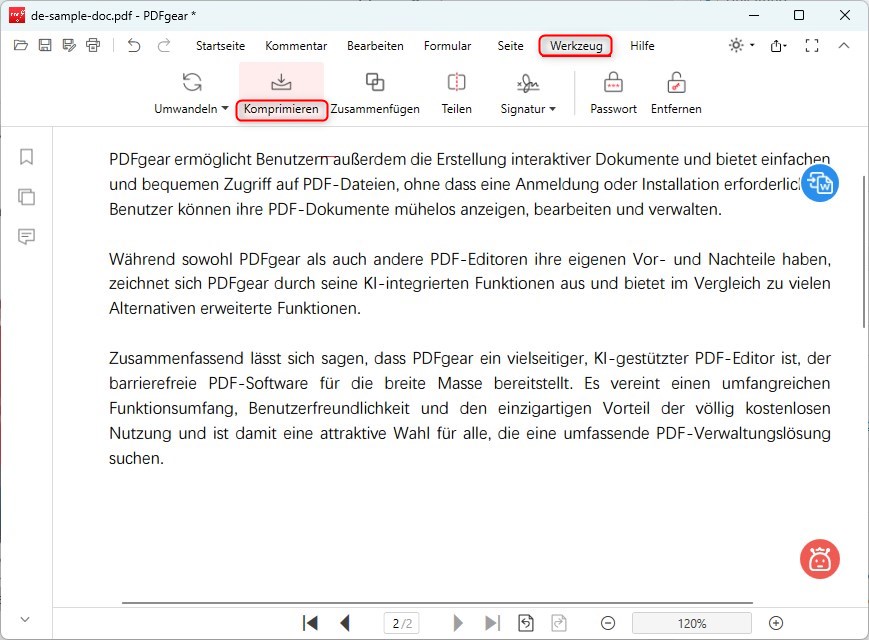Switch to the Werkzeug tab

[x=575, y=46]
